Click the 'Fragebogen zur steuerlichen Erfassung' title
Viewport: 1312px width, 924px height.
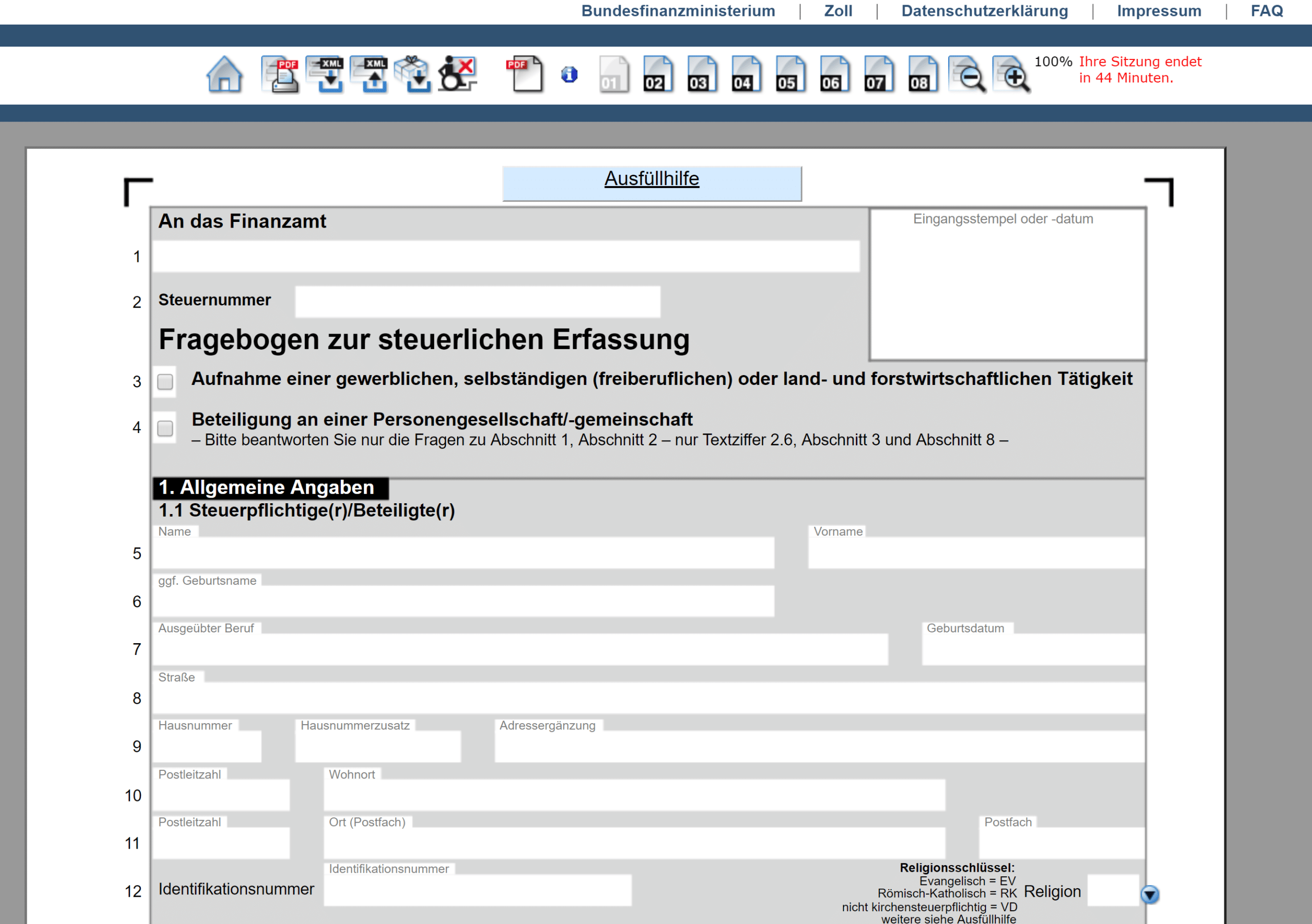click(x=424, y=339)
